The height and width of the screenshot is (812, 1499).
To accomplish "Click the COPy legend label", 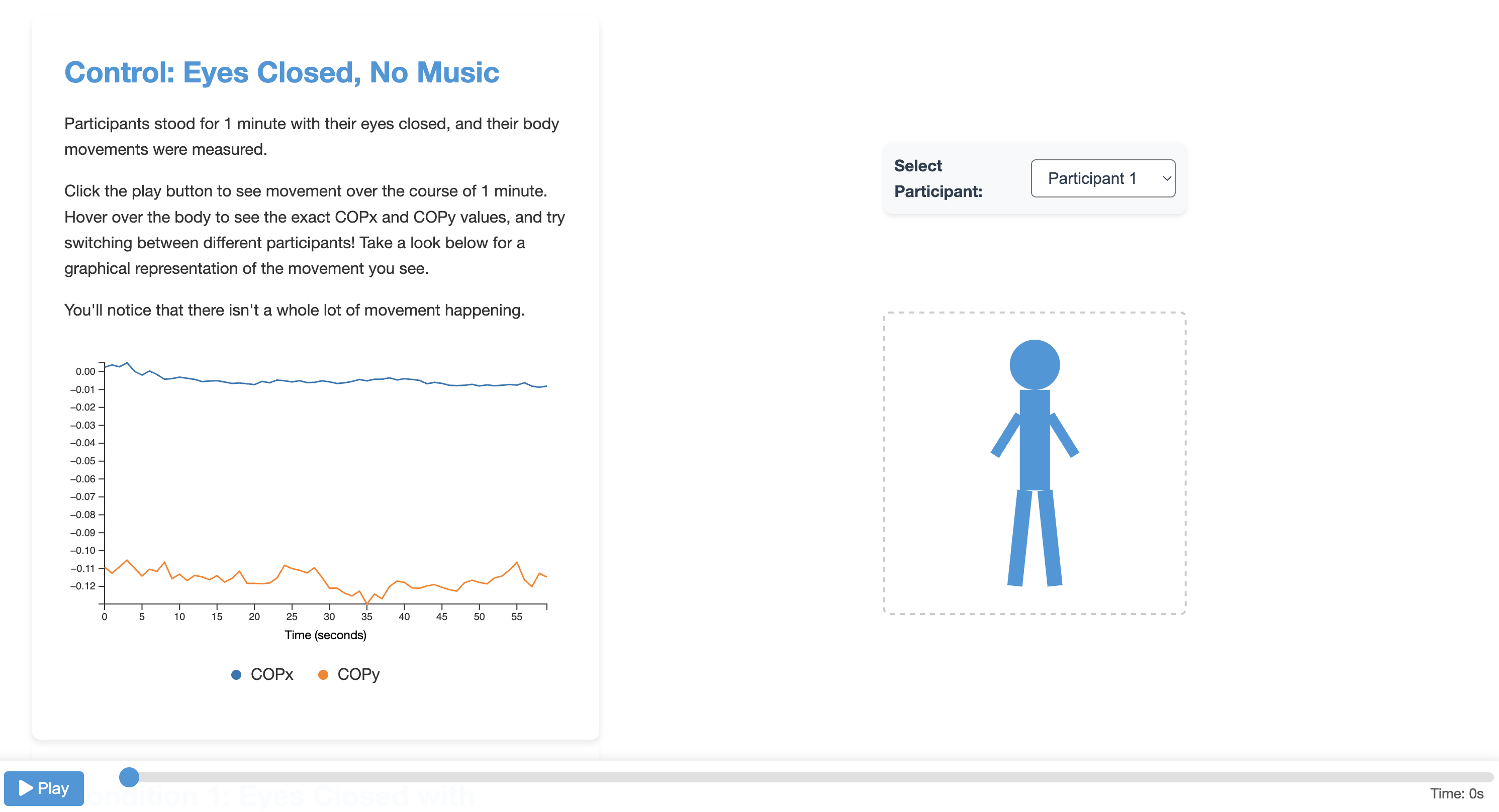I will tap(358, 675).
